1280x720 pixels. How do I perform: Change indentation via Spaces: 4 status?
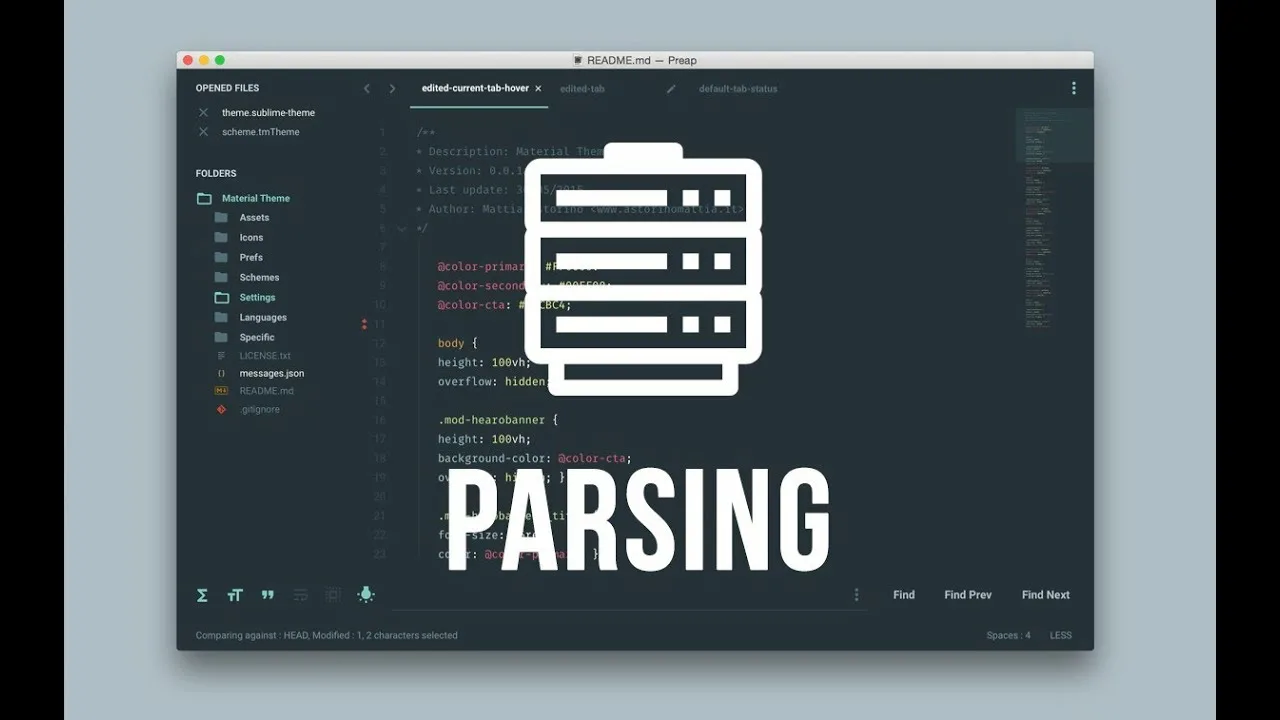pyautogui.click(x=1008, y=635)
